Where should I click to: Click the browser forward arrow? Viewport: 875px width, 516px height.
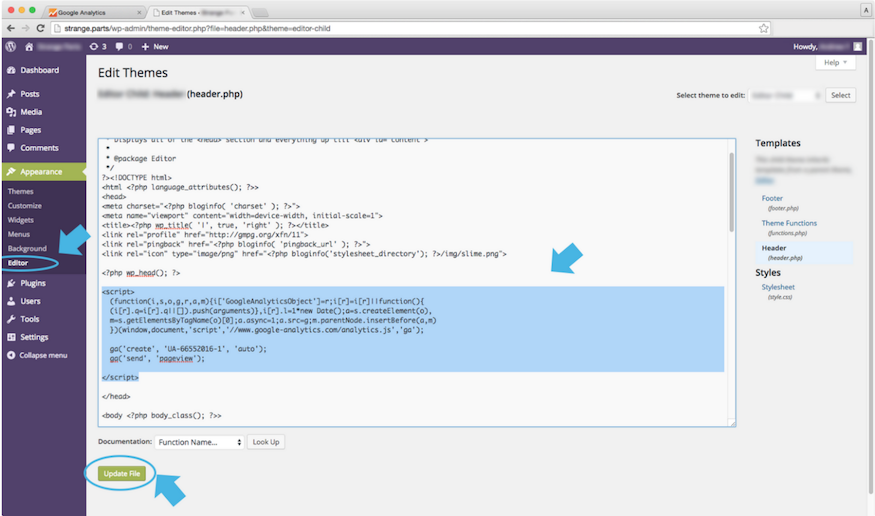tap(26, 28)
